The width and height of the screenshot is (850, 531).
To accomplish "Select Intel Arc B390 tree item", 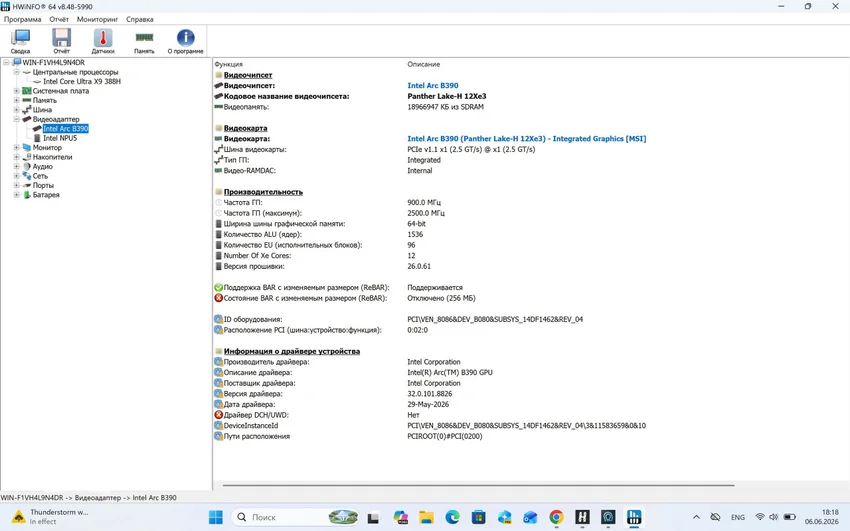I will [66, 128].
